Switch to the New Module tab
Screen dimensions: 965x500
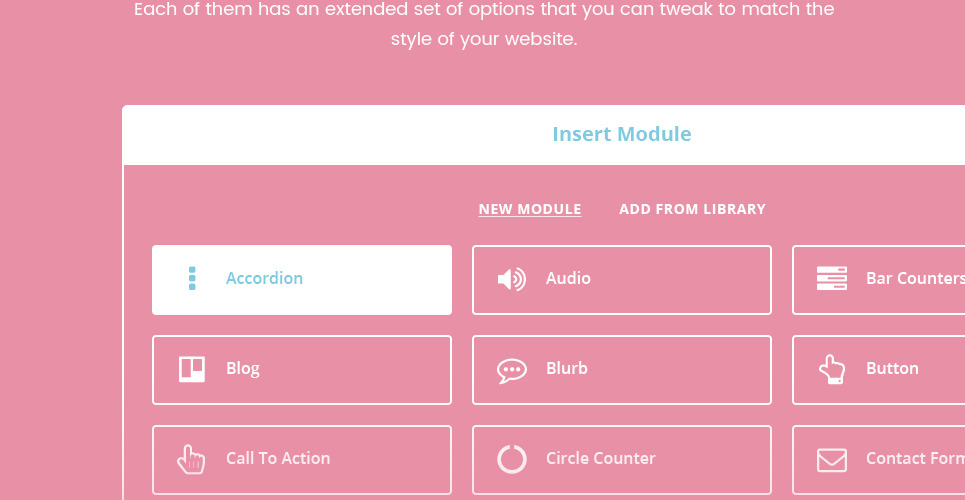coord(529,209)
